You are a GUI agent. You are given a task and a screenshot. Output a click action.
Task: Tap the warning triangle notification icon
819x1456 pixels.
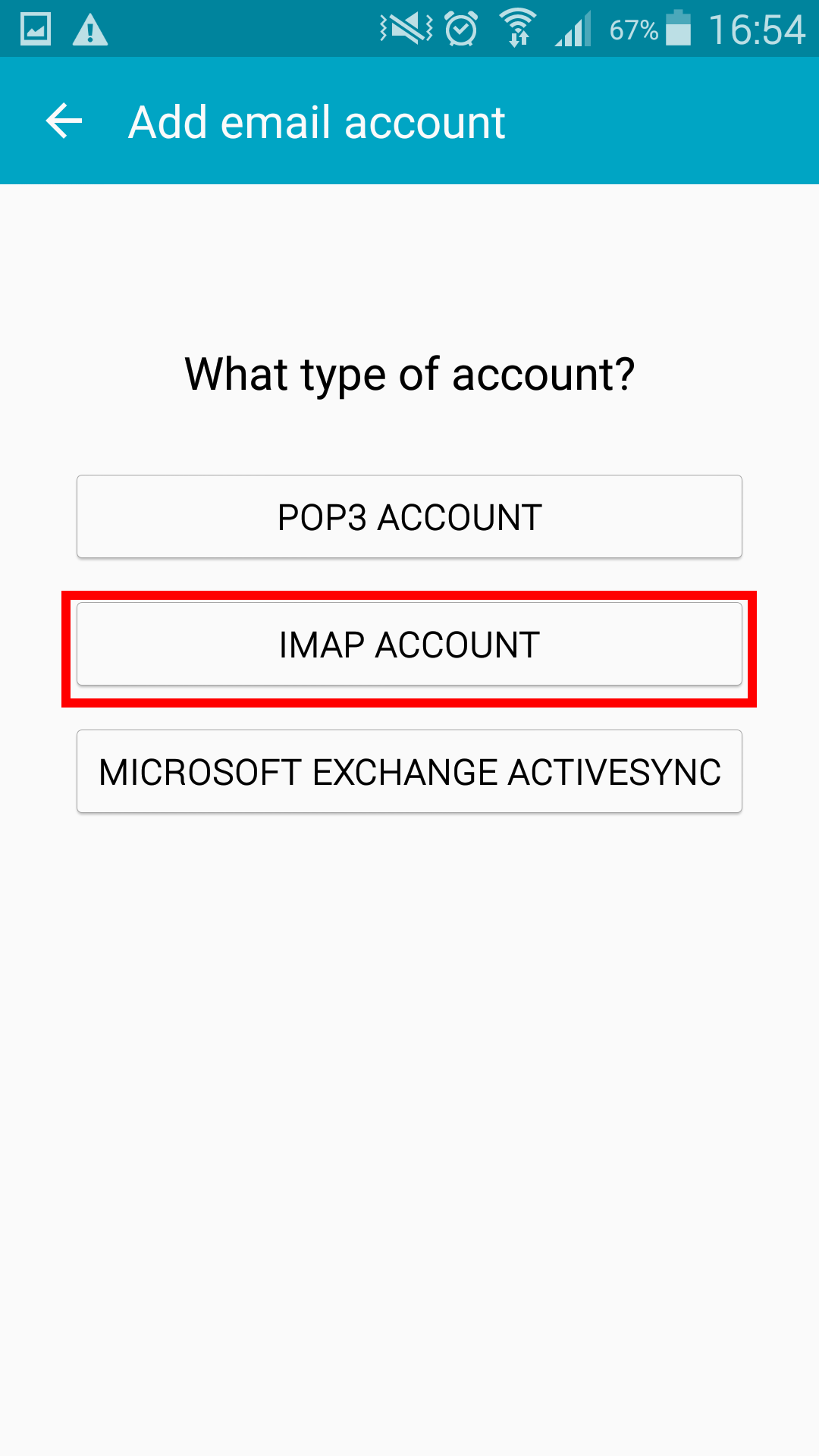coord(90,30)
